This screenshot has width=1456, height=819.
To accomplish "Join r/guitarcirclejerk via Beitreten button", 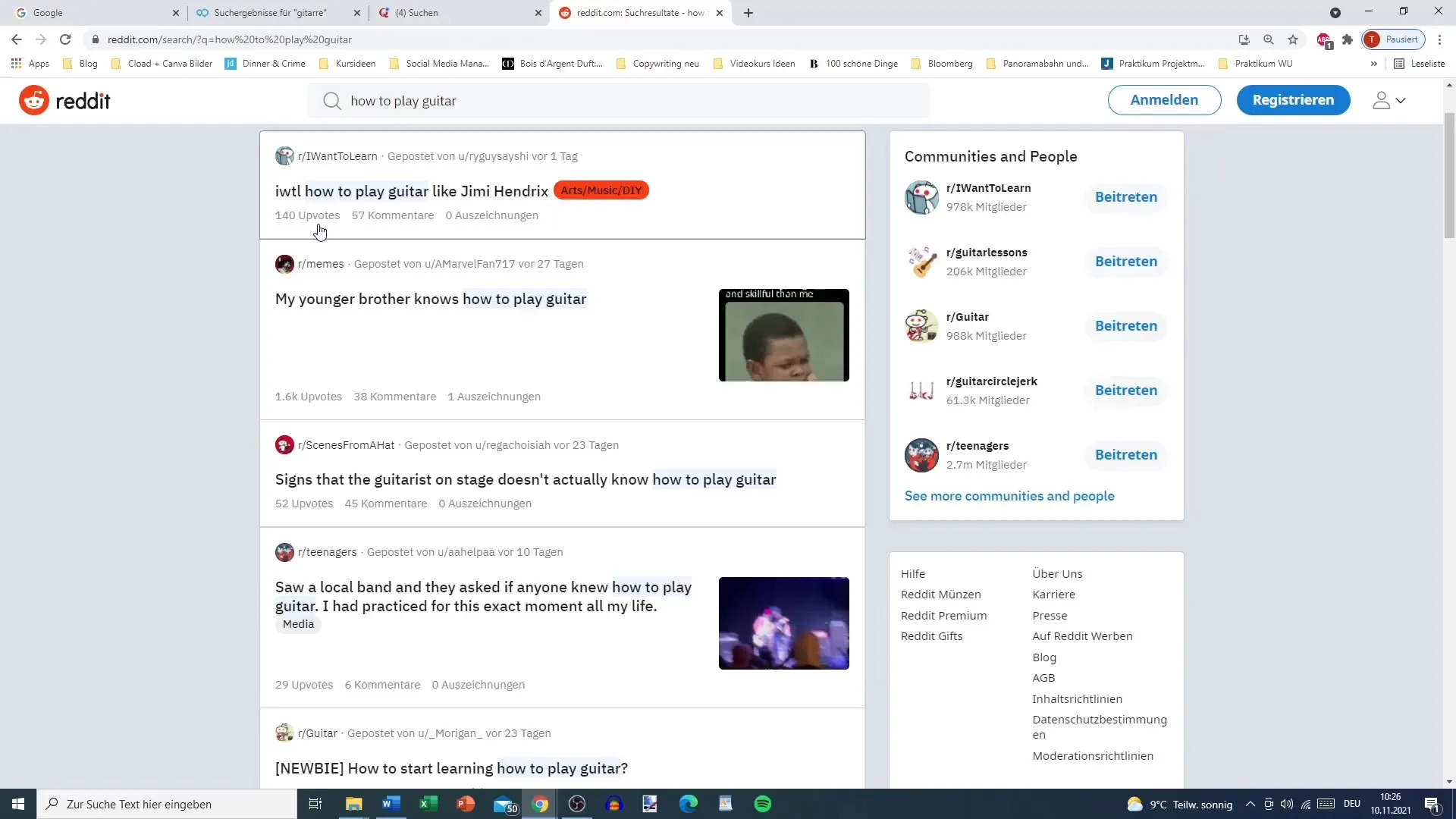I will (1125, 391).
